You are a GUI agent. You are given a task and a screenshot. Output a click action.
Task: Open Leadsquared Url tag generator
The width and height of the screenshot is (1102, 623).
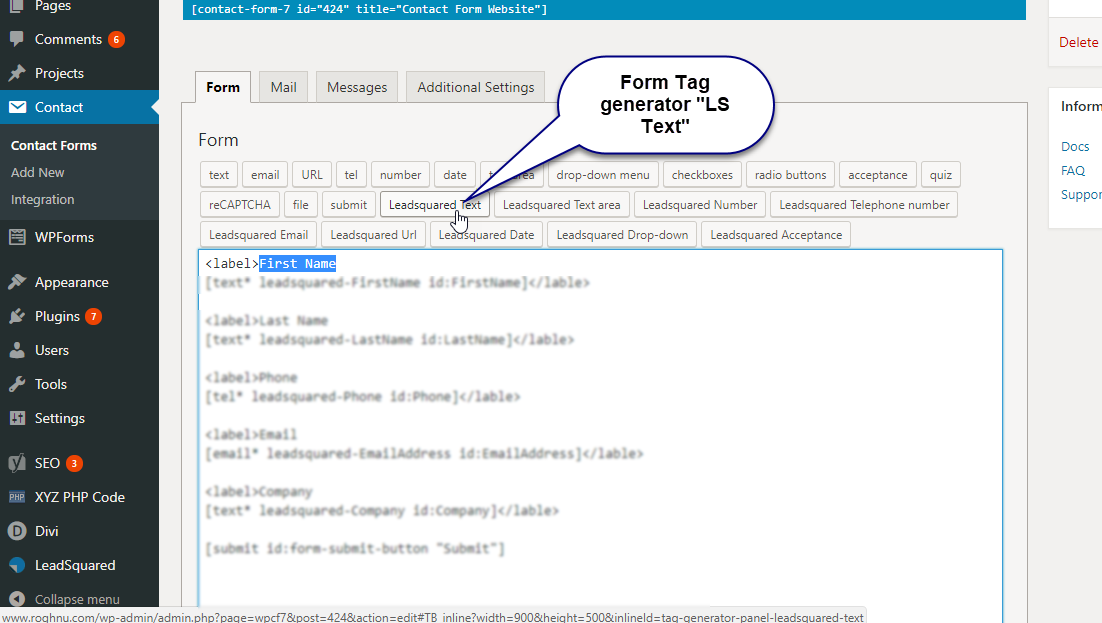pyautogui.click(x=373, y=235)
